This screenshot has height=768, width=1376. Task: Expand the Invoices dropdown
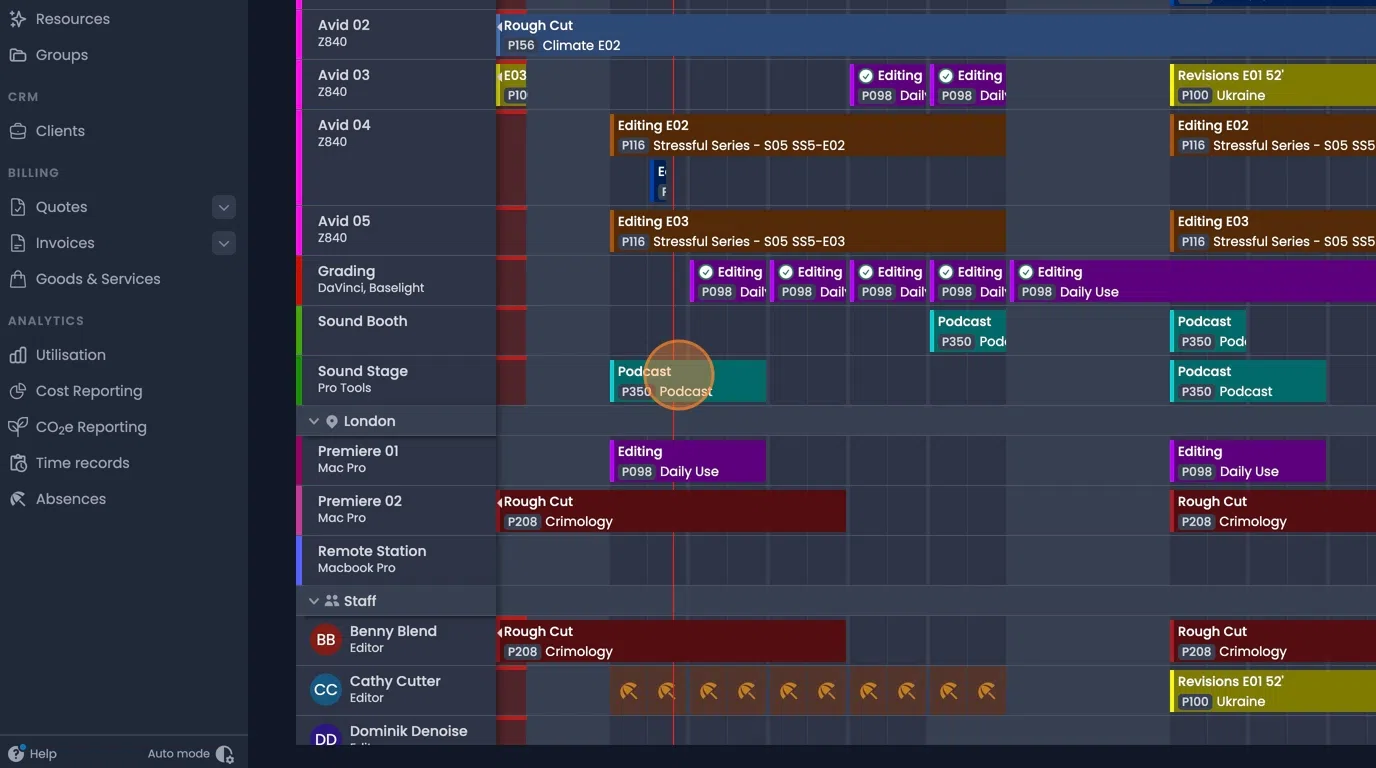click(223, 243)
